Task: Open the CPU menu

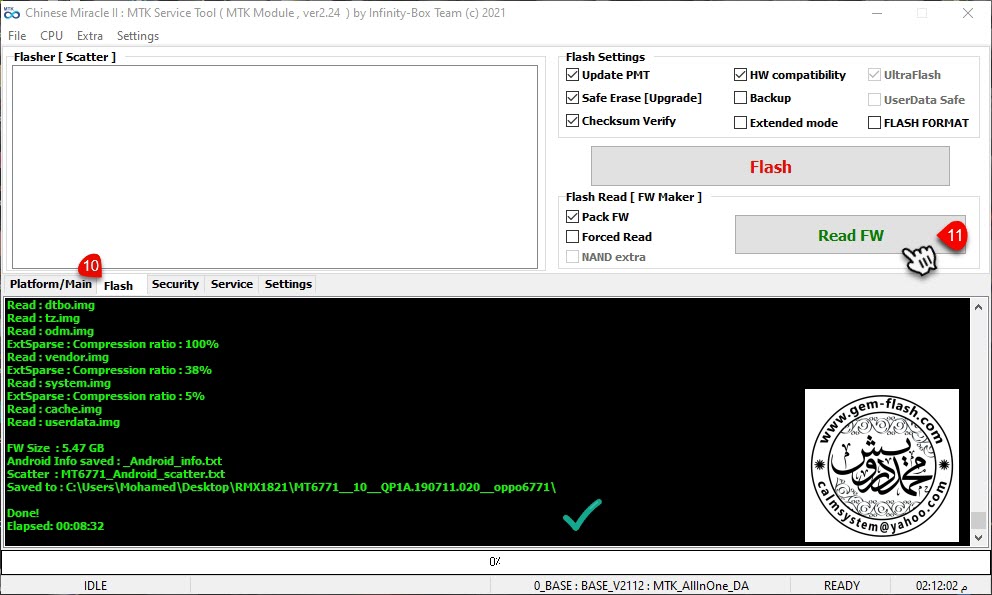Action: pos(51,36)
